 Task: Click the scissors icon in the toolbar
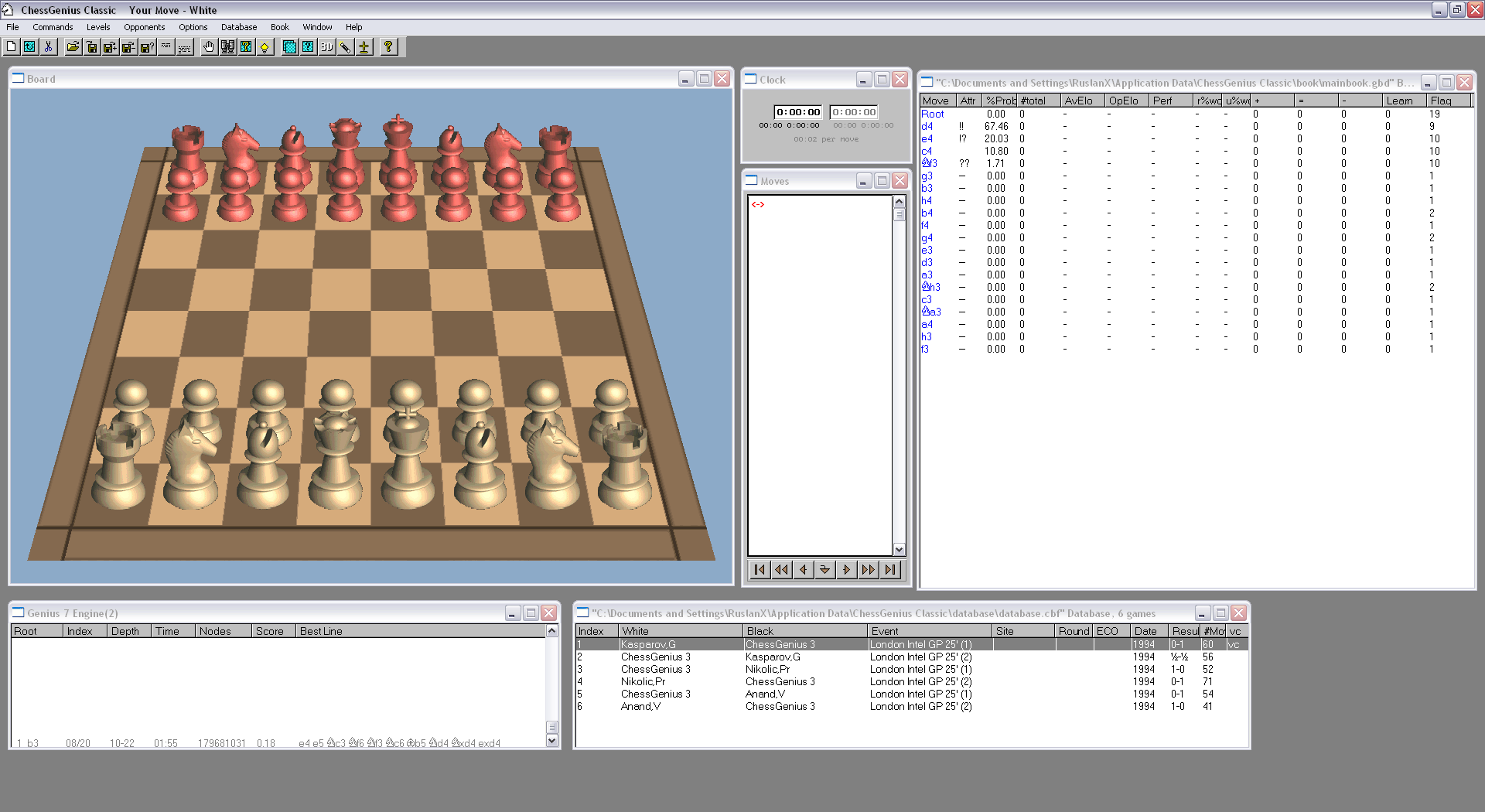pos(48,47)
